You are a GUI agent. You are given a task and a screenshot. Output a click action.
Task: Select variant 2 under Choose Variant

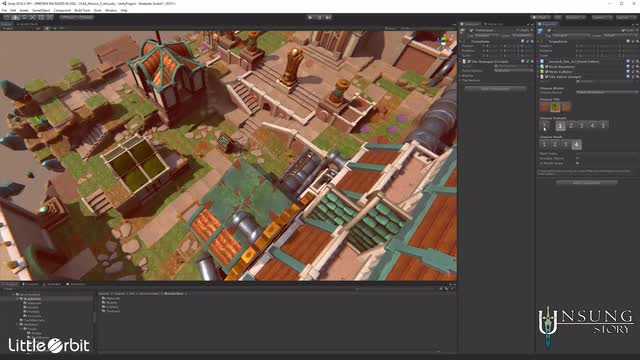(x=571, y=126)
